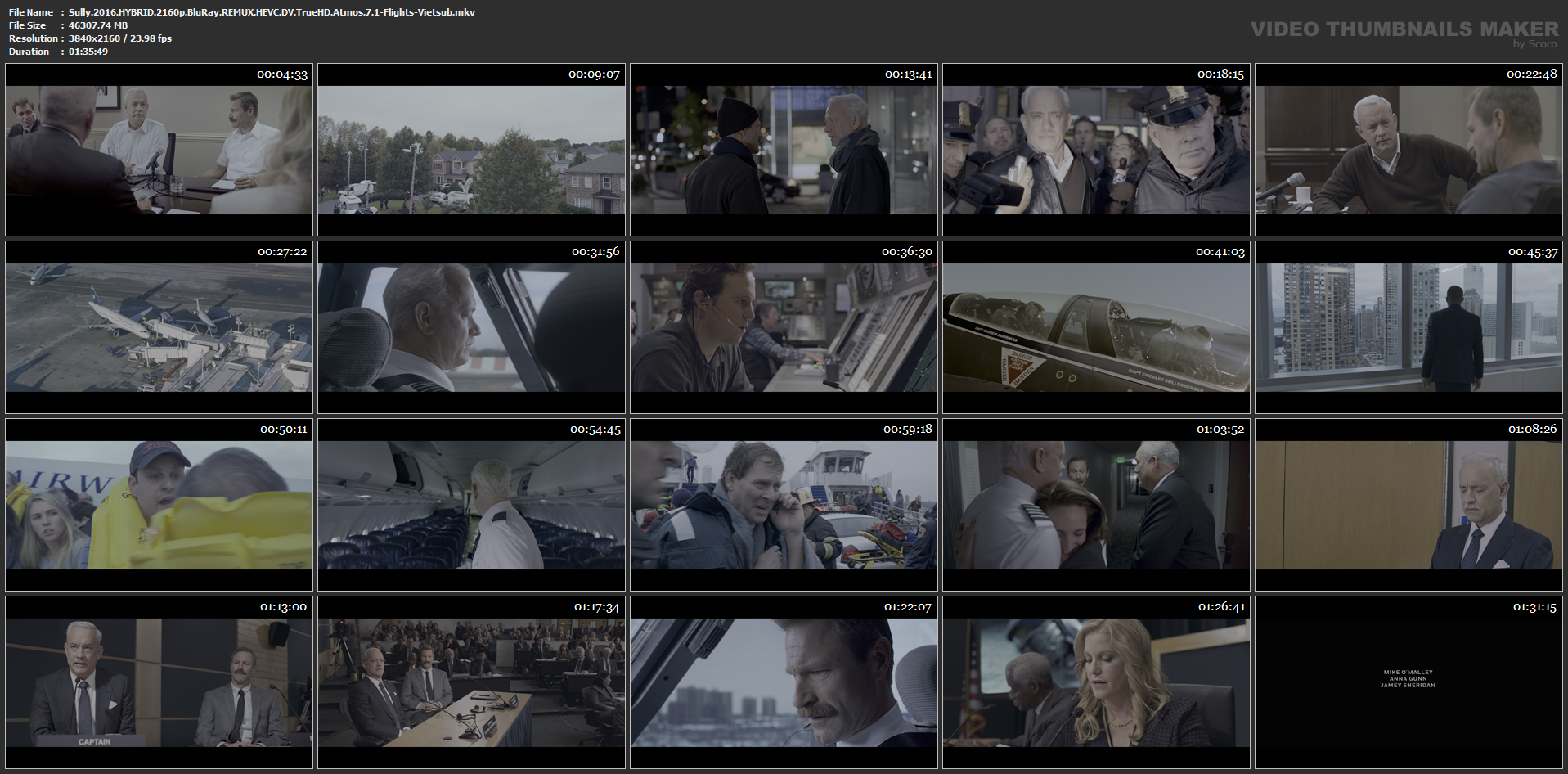Click the duration value 01:35:49
The image size is (1568, 774).
click(88, 52)
